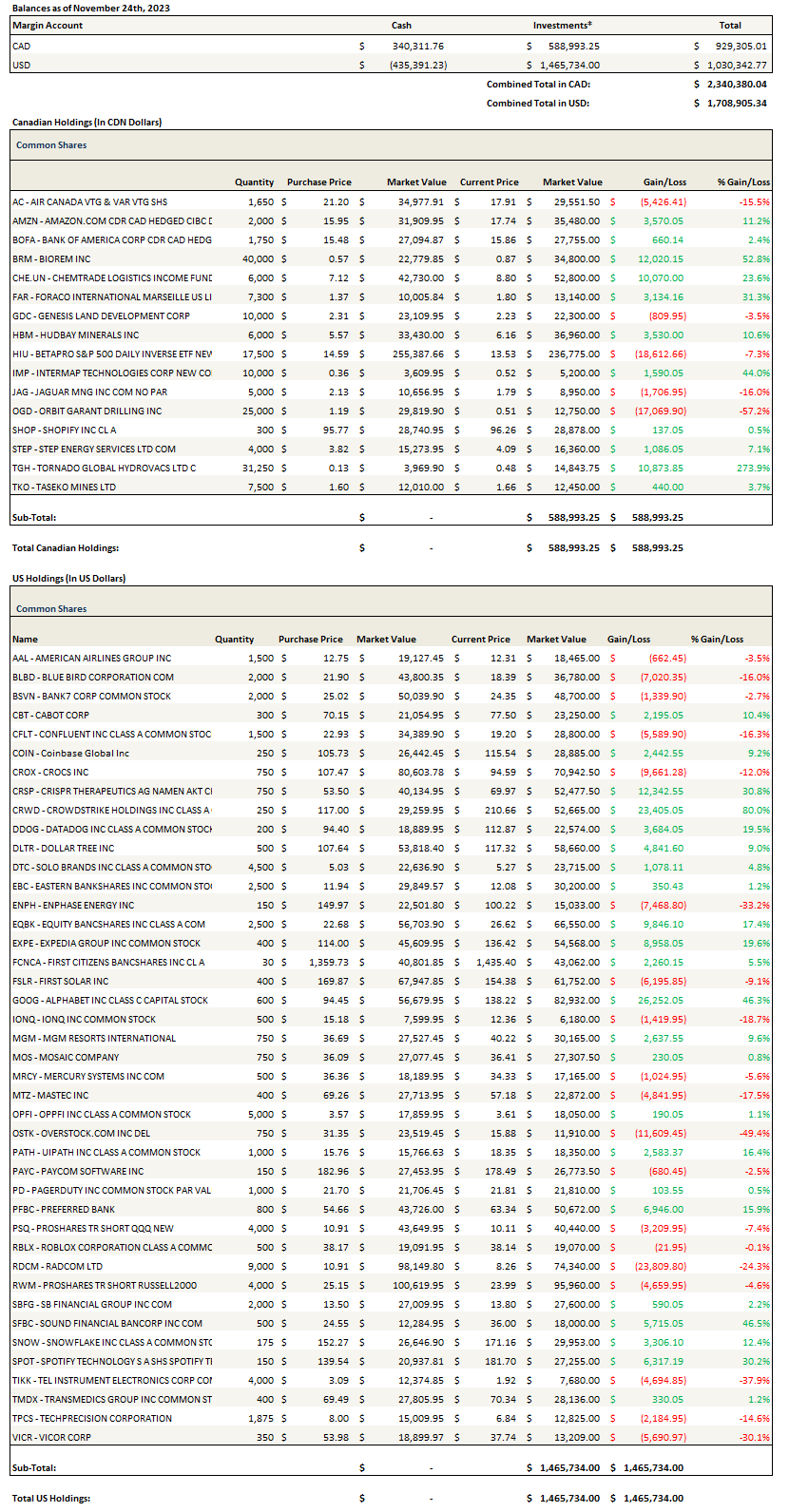This screenshot has height=1512, width=789.
Task: Select the USD margin account row label
Action: coord(22,65)
